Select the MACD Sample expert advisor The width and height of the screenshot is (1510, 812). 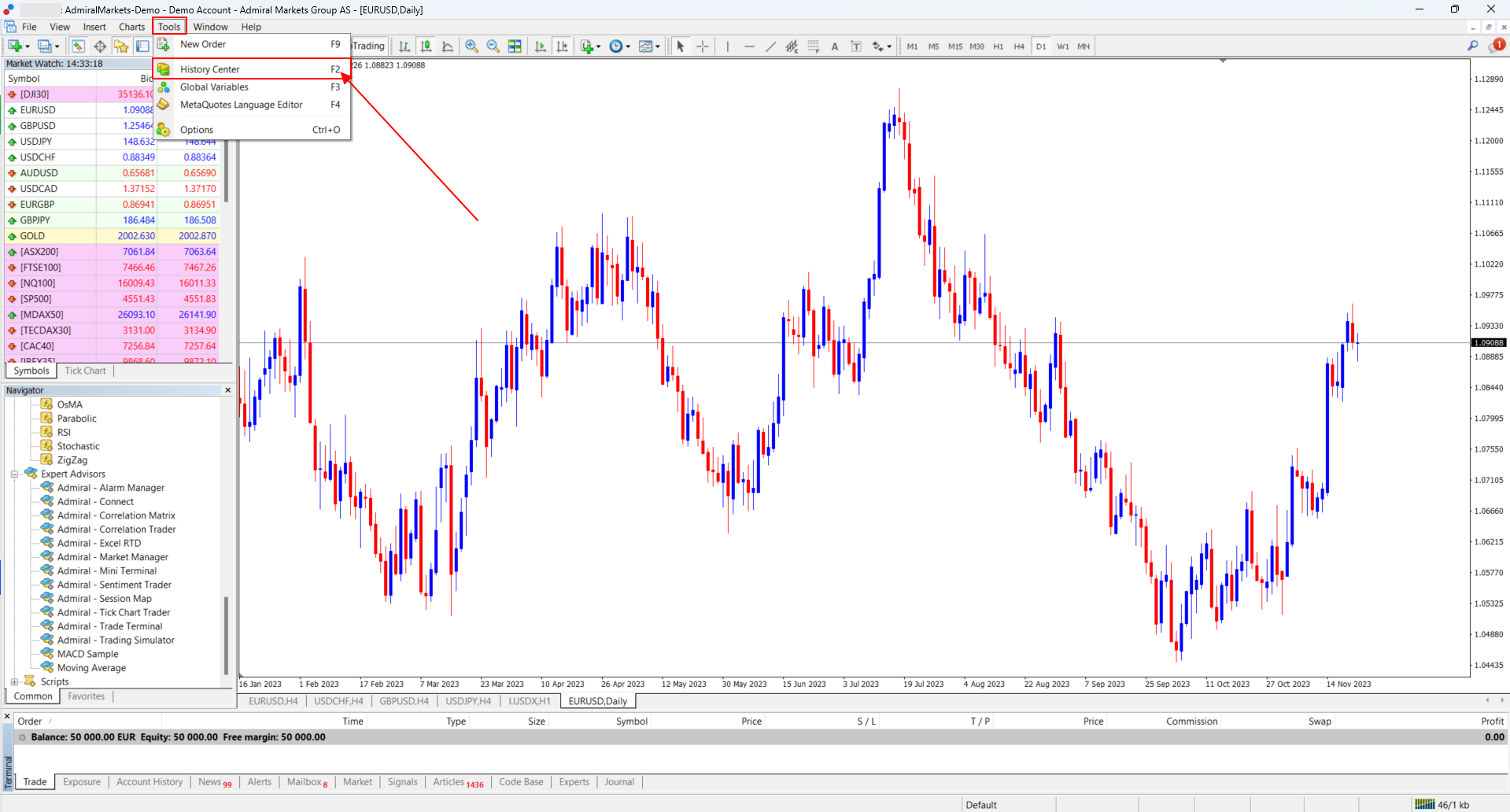pyautogui.click(x=88, y=655)
